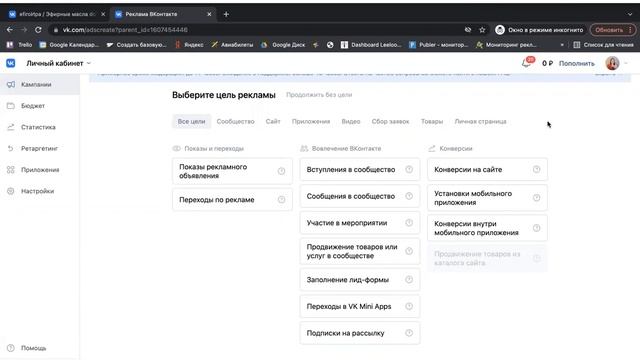Viewport: 640px width, 360px height.
Task: Choose Установки мобильного приложения goal
Action: [x=487, y=198]
